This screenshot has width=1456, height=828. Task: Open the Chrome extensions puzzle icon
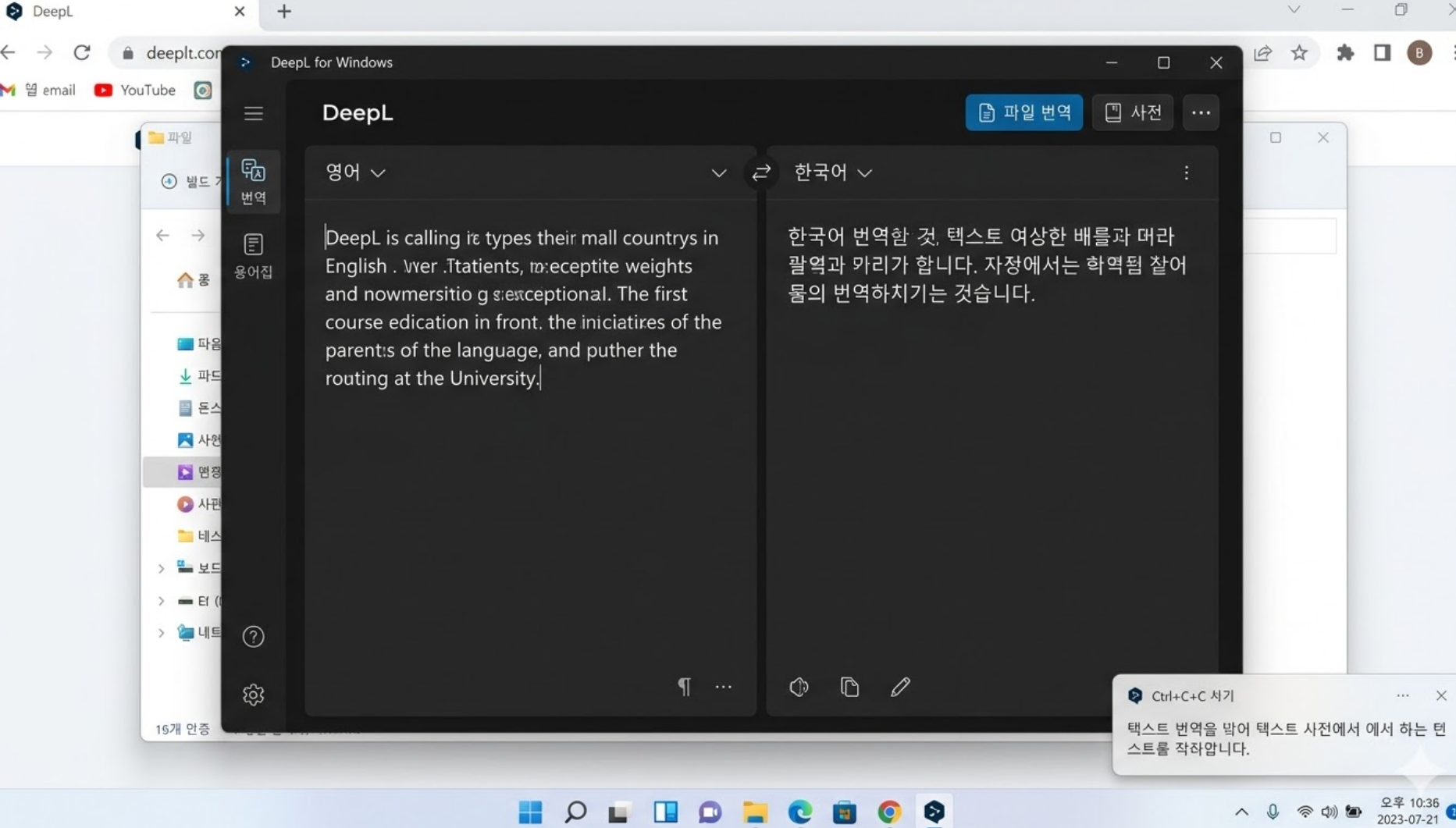click(x=1345, y=52)
